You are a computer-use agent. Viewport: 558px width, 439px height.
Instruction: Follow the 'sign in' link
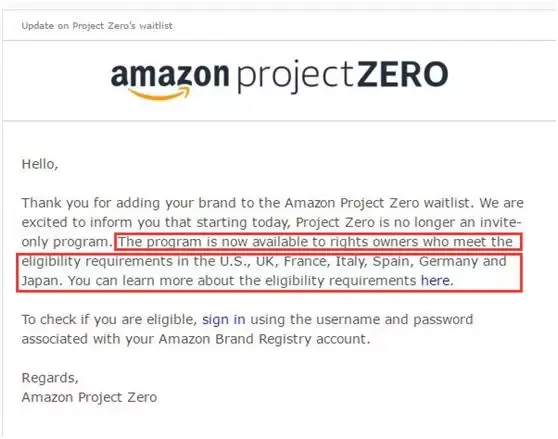pos(223,319)
